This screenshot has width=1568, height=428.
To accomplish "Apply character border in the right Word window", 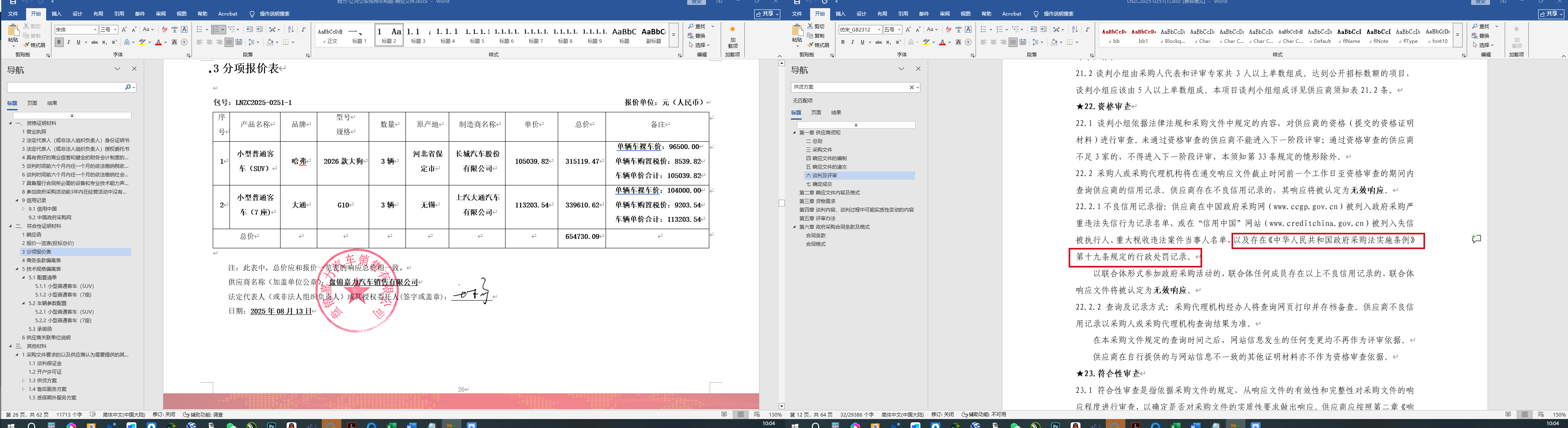I will pyautogui.click(x=969, y=29).
